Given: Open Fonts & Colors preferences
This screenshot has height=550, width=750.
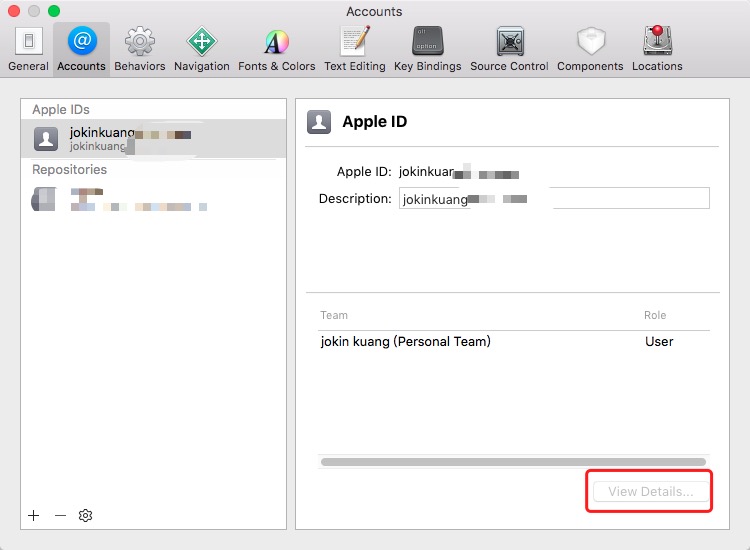Looking at the screenshot, I should pyautogui.click(x=276, y=49).
